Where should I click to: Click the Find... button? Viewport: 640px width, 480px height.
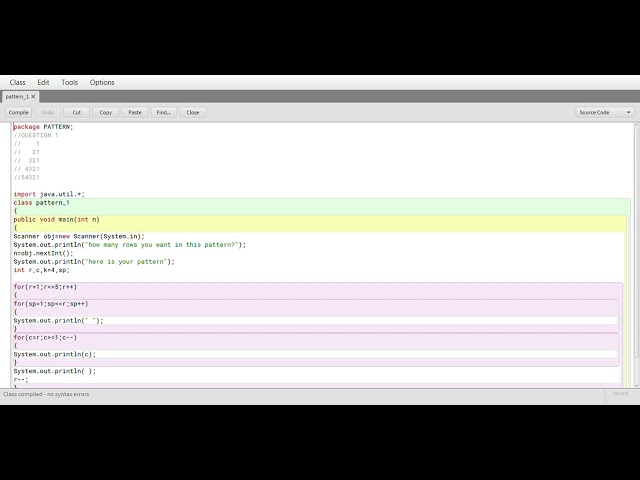pyautogui.click(x=164, y=112)
